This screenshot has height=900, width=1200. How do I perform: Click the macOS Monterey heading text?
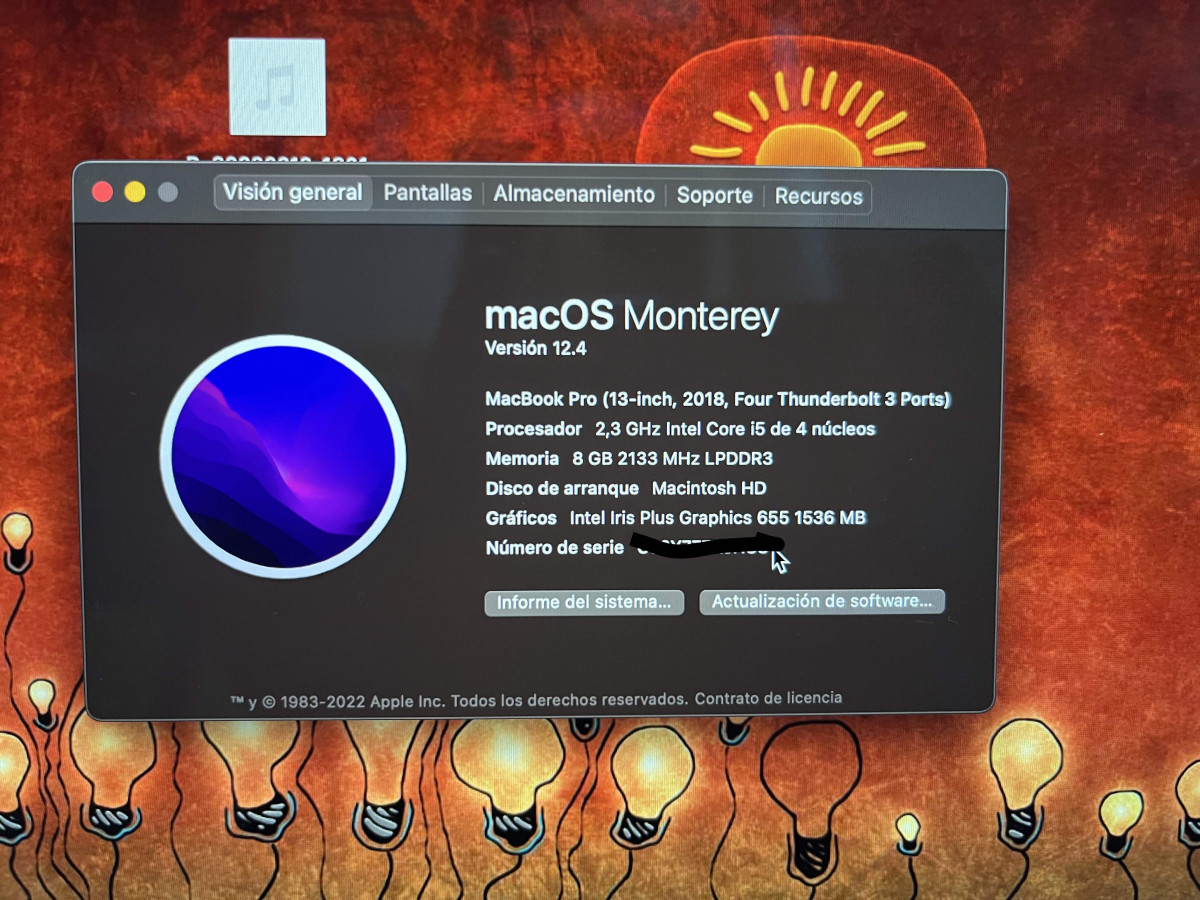[x=631, y=317]
